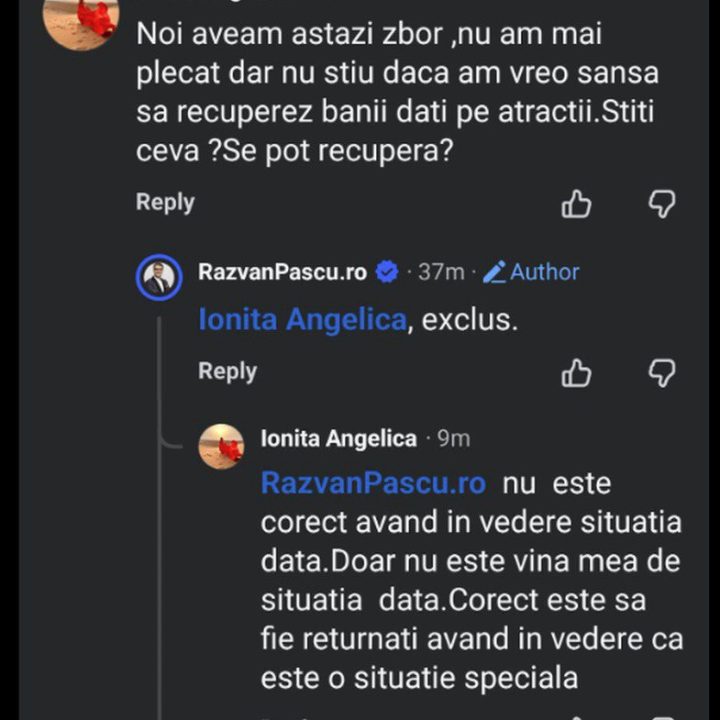Open the top commenter's avatar

(82, 22)
